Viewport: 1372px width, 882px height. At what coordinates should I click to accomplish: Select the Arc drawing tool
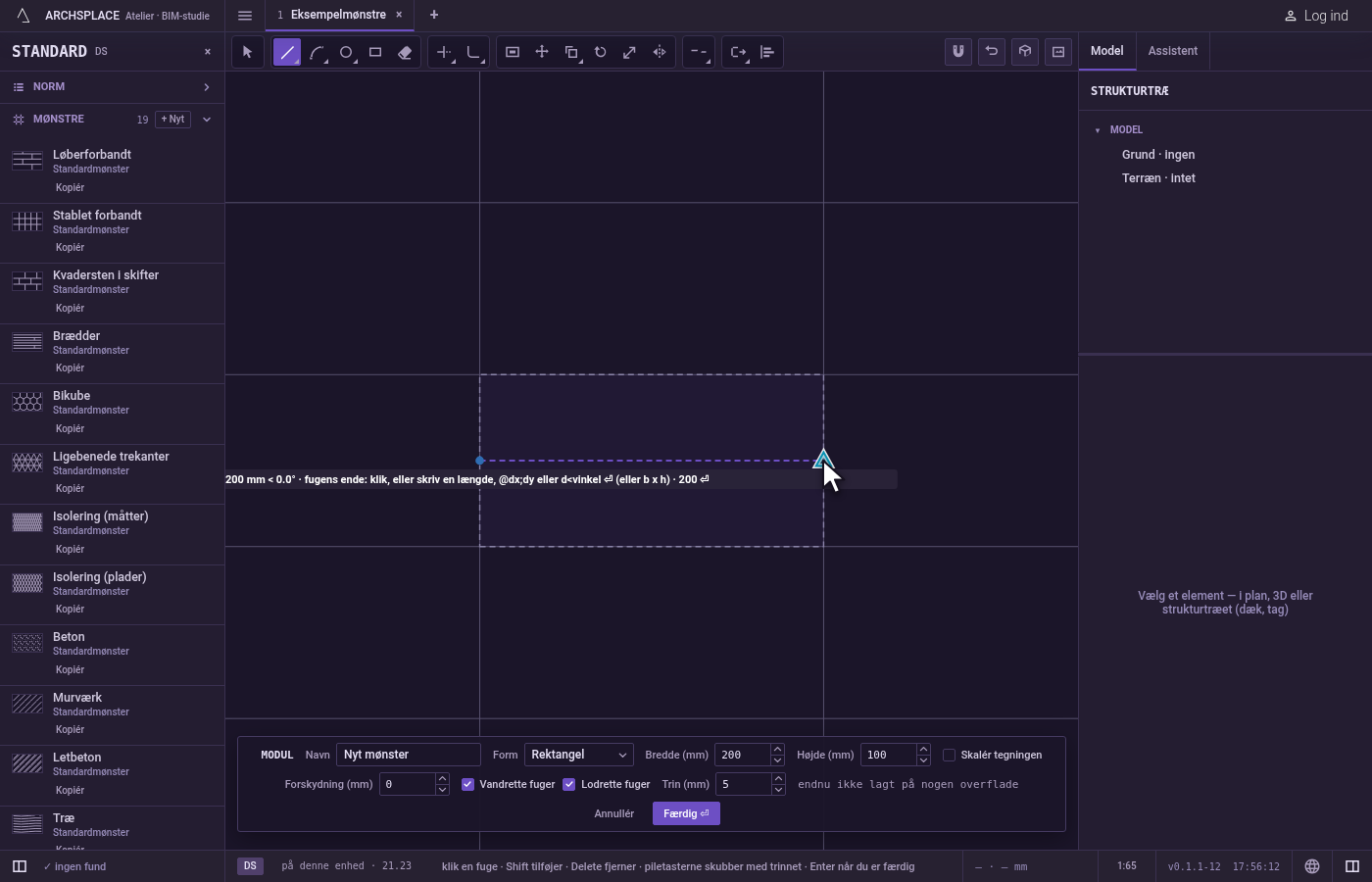coord(317,52)
